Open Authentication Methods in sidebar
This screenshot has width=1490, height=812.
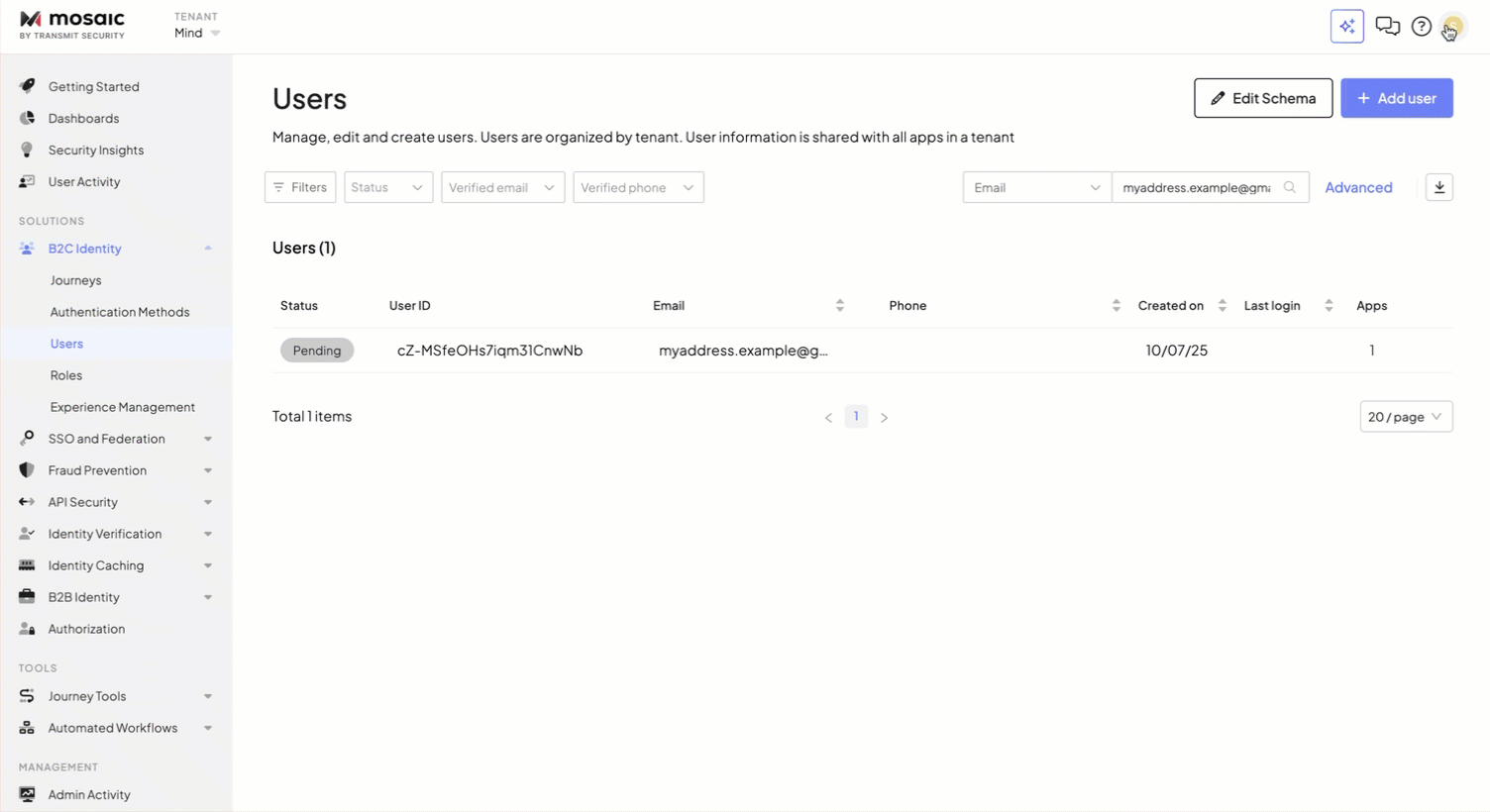pyautogui.click(x=119, y=312)
